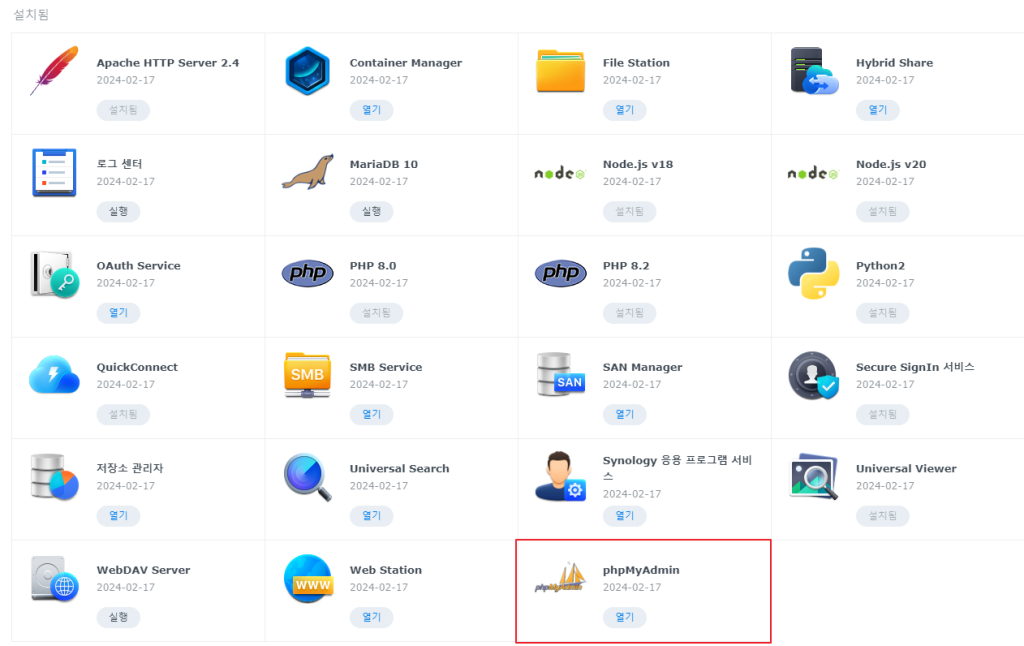Image resolution: width=1024 pixels, height=646 pixels.
Task: Select the "OAuth Service" package name
Action: tap(138, 266)
